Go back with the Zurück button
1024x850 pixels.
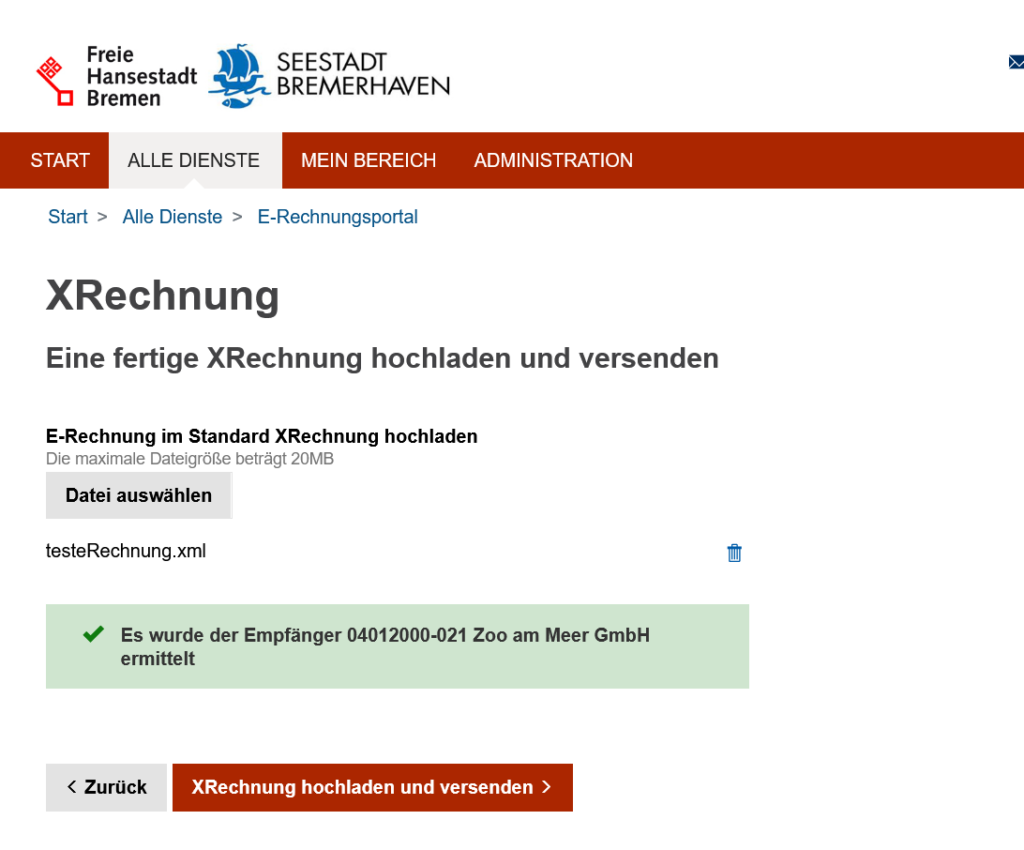[106, 787]
